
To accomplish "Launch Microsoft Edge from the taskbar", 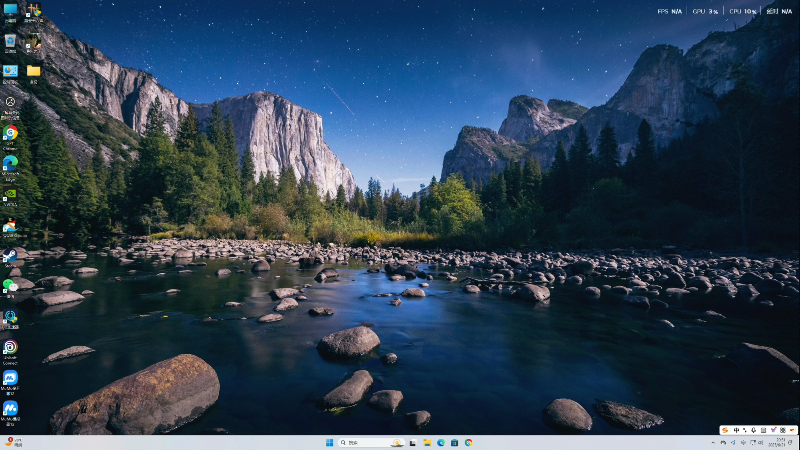I will (441, 442).
